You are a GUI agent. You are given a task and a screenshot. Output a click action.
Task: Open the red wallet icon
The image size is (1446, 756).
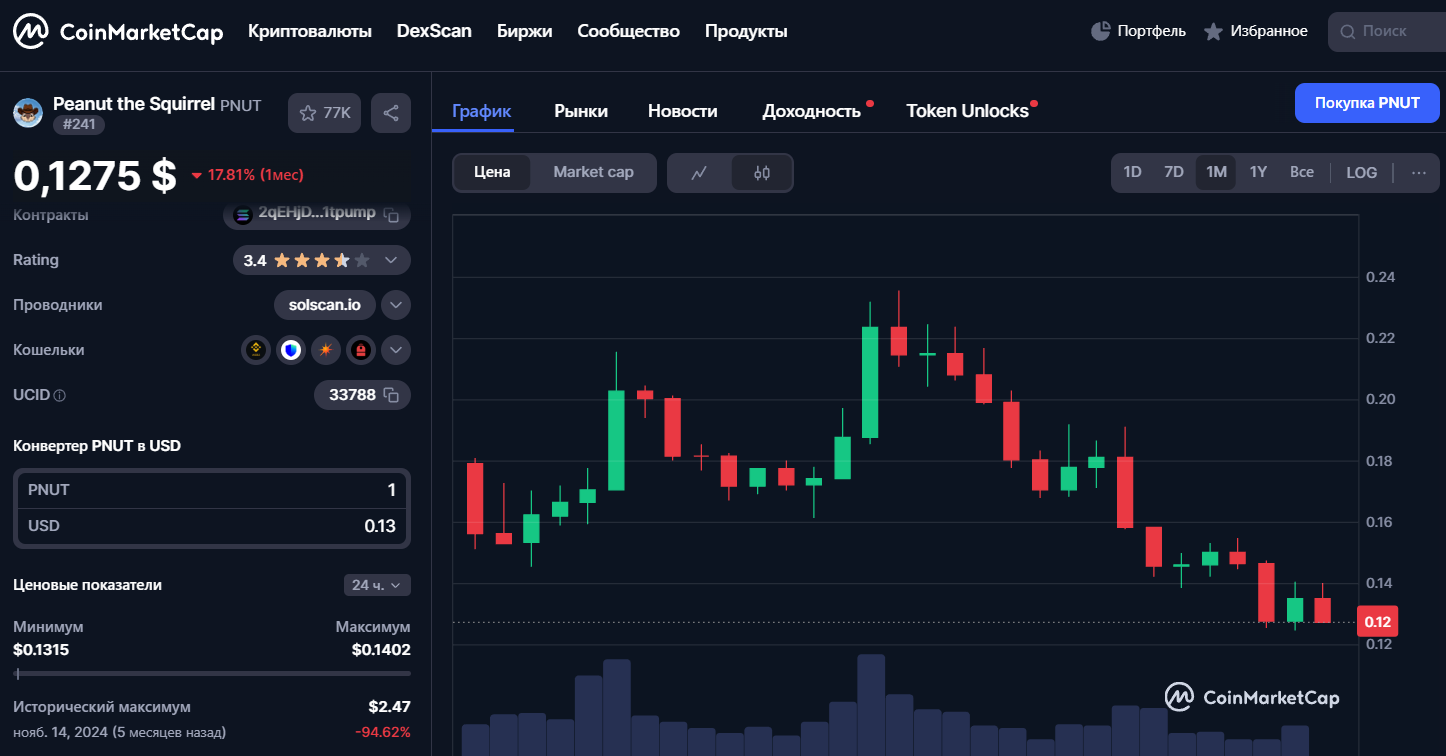360,350
